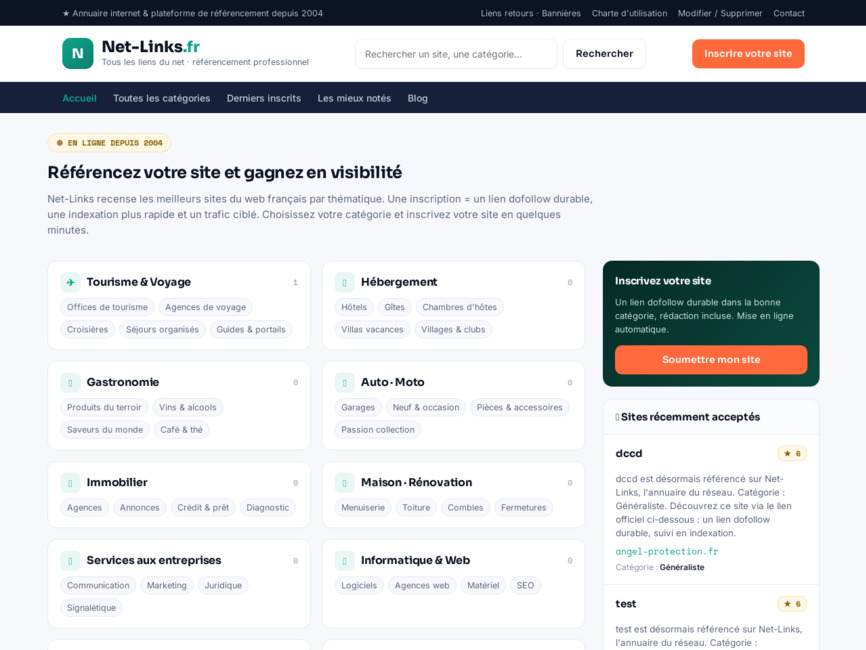The image size is (866, 650).
Task: Click the star rating badge for dccd
Action: click(x=792, y=453)
